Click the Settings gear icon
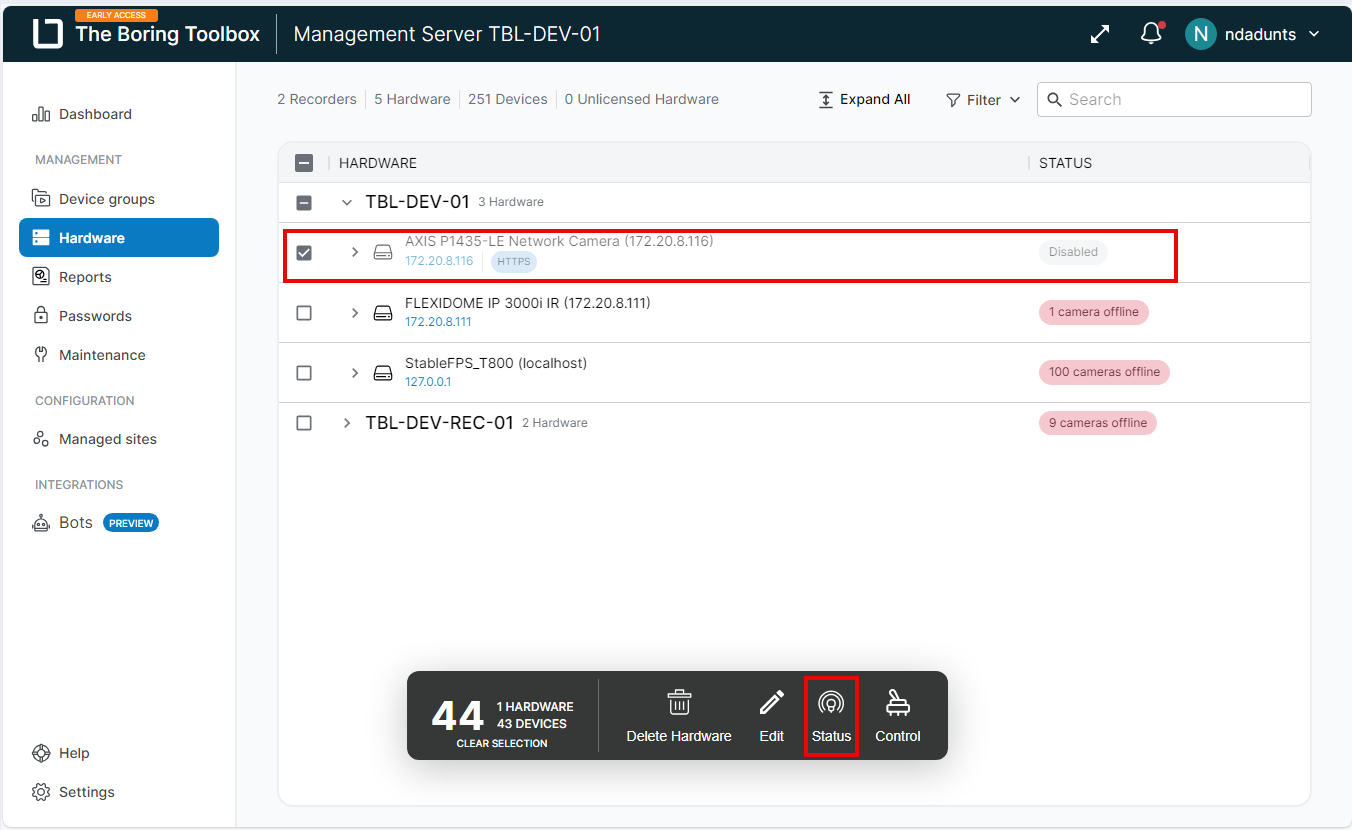The width and height of the screenshot is (1352, 830). point(41,792)
